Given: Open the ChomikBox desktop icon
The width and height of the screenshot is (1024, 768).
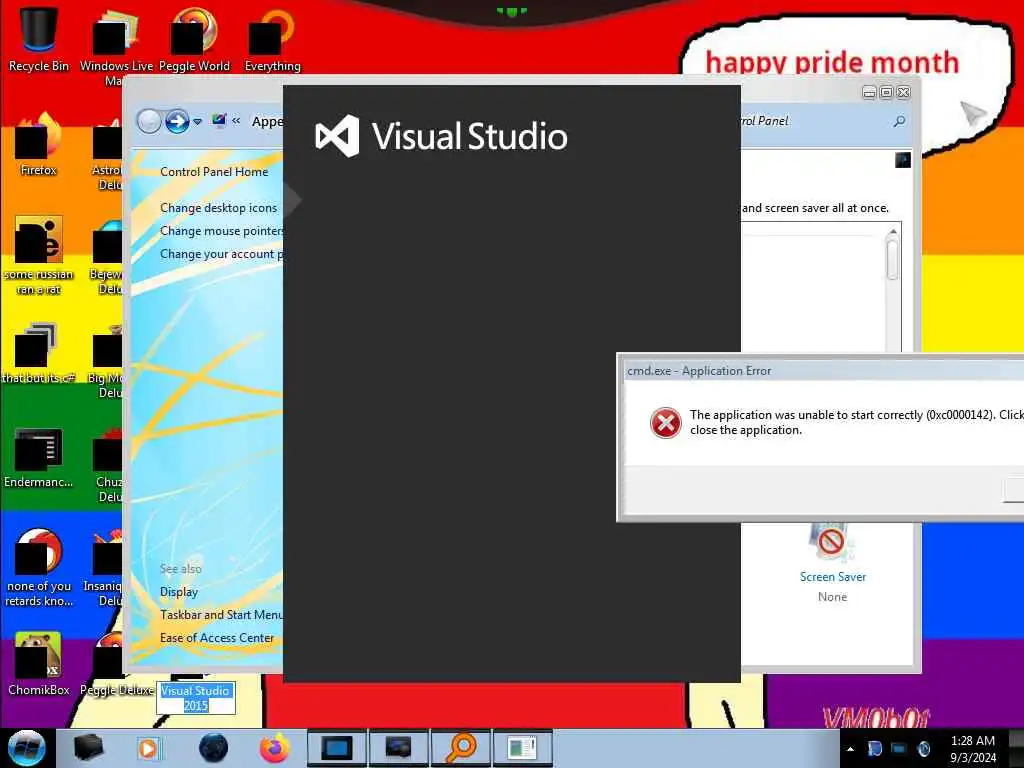Looking at the screenshot, I should pos(39,663).
